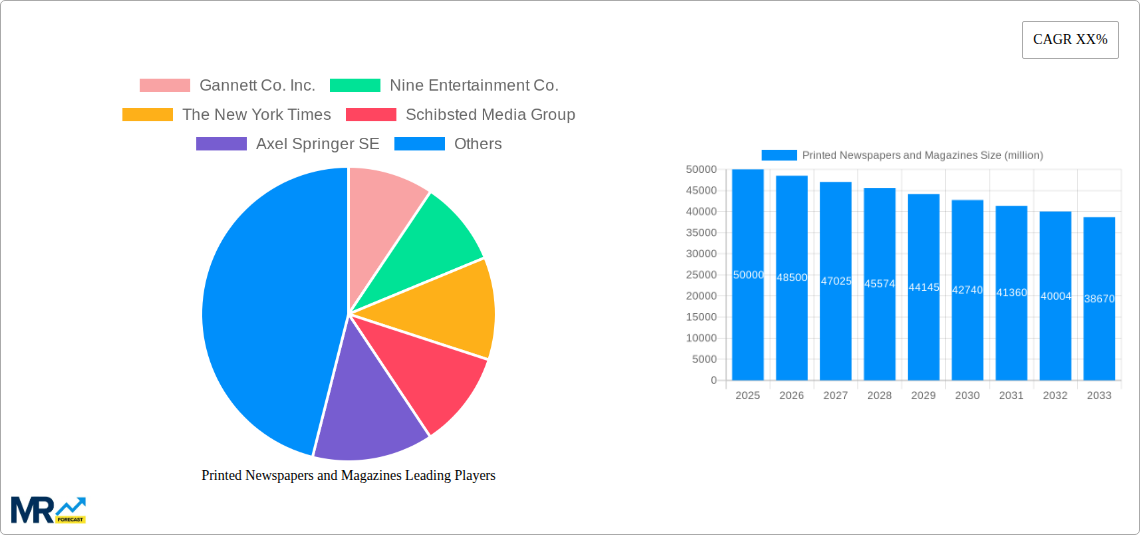Toggle The New York Times legend swatch
Screen dimensions: 1140x535
[x=148, y=115]
